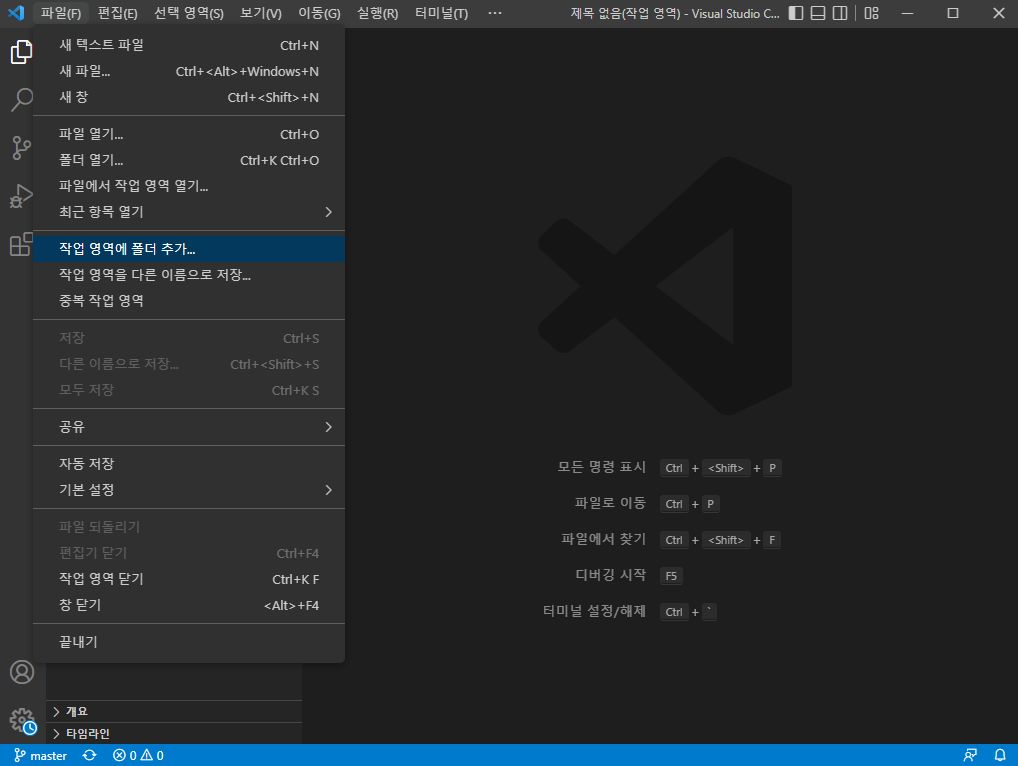Select 새 파일... menu entry
The height and width of the screenshot is (766, 1018).
pos(189,71)
